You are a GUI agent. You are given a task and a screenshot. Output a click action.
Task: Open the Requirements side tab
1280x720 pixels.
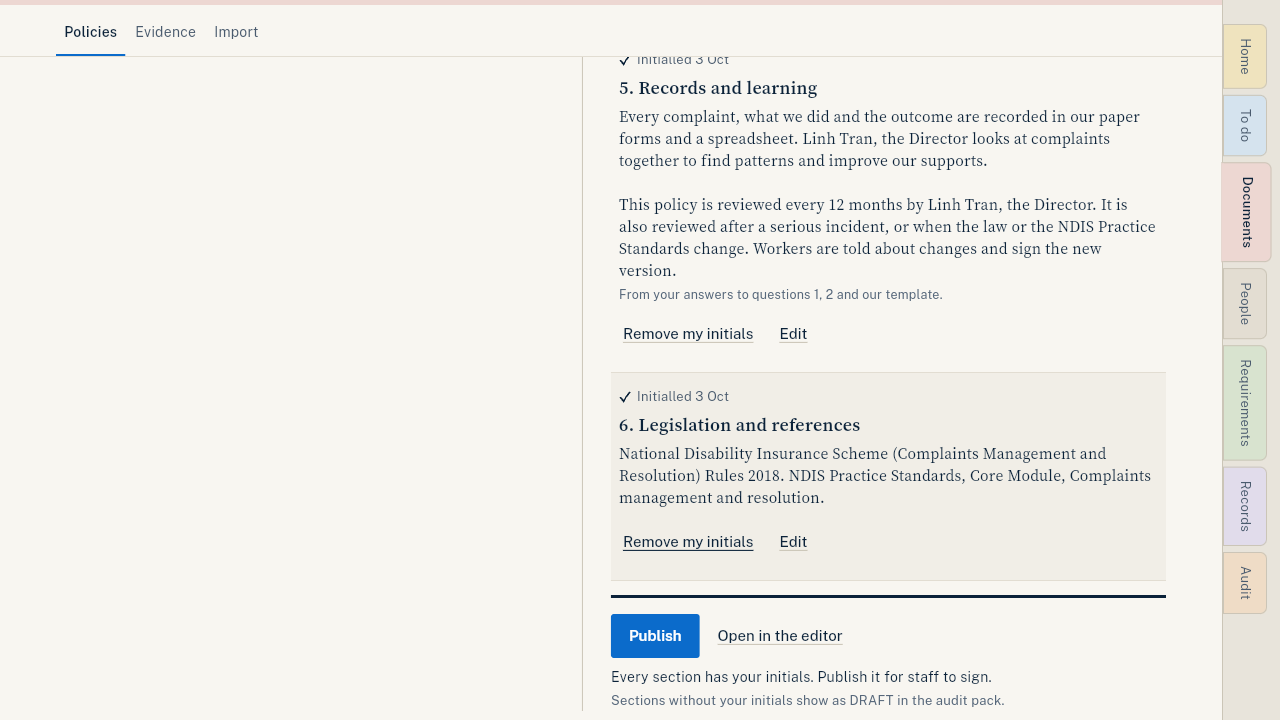pos(1245,403)
